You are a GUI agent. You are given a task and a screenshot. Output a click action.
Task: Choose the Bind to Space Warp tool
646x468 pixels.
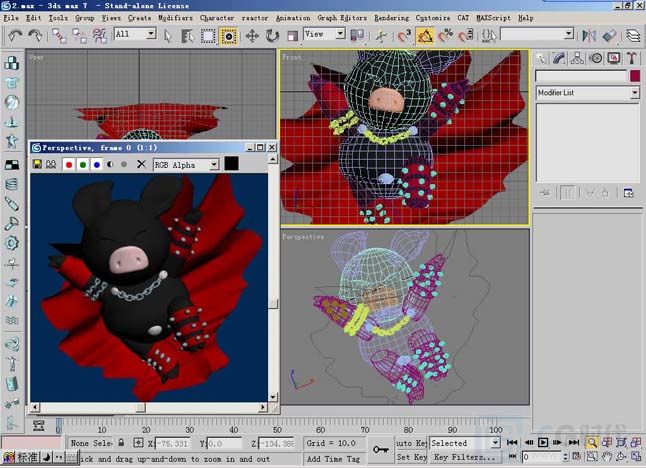pyautogui.click(x=100, y=36)
